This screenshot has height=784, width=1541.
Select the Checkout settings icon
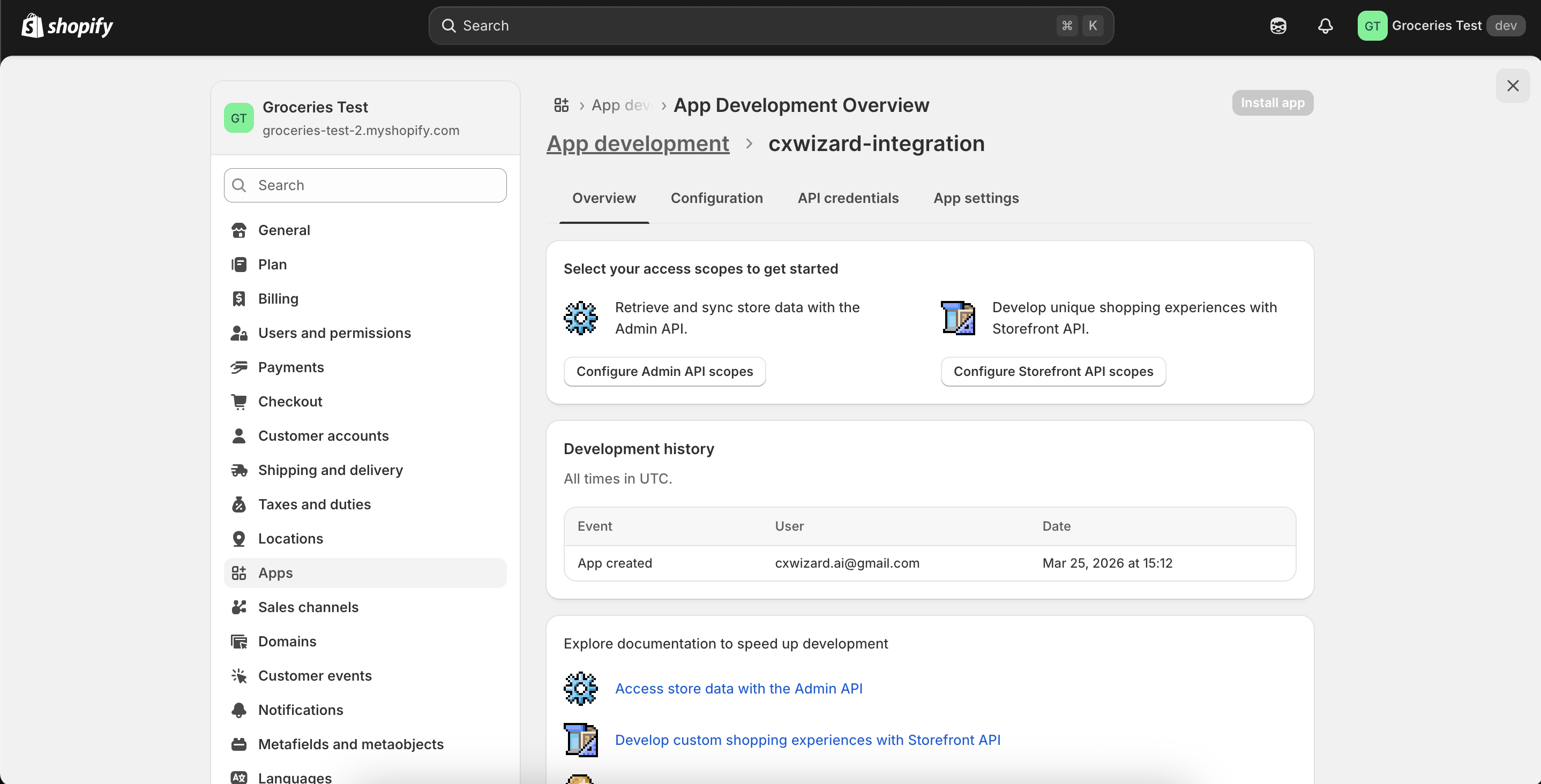tap(240, 401)
